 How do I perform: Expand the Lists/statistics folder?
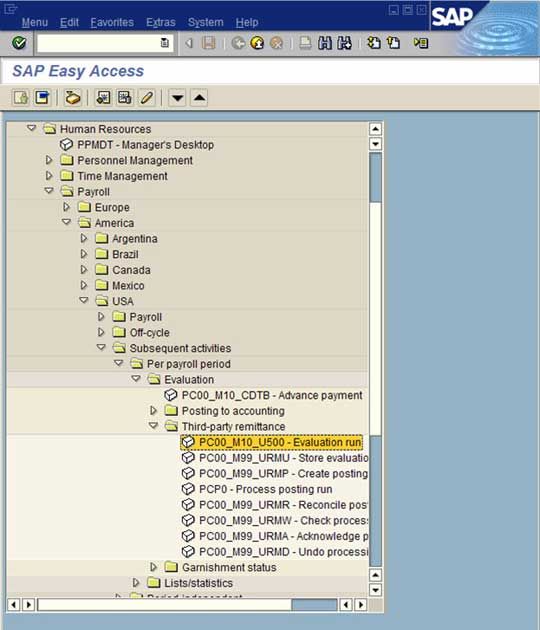136,583
